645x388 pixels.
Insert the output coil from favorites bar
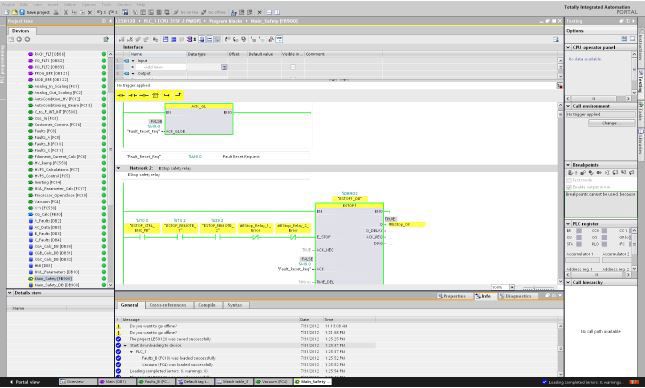pos(144,95)
